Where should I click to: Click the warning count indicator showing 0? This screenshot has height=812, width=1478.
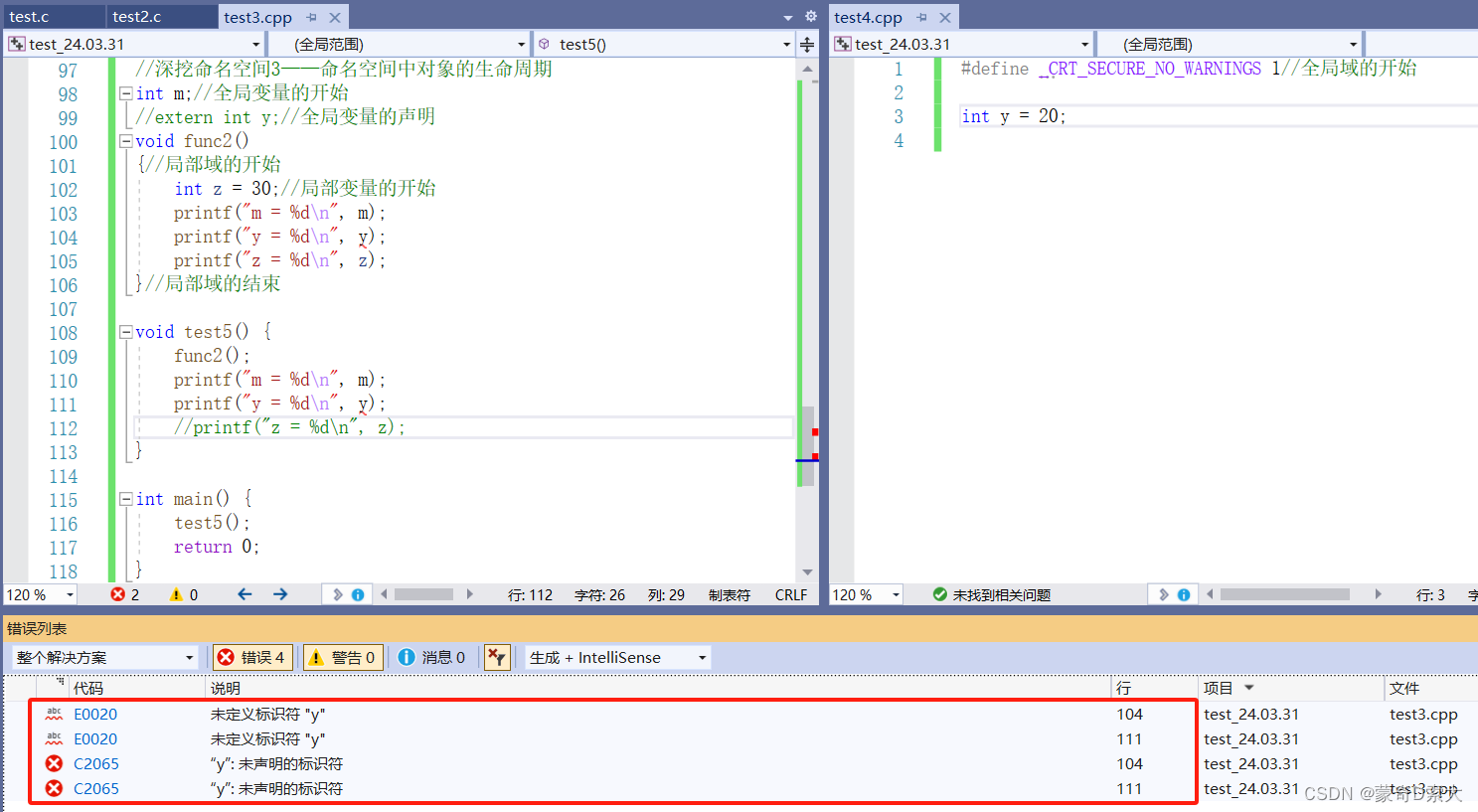coord(183,594)
